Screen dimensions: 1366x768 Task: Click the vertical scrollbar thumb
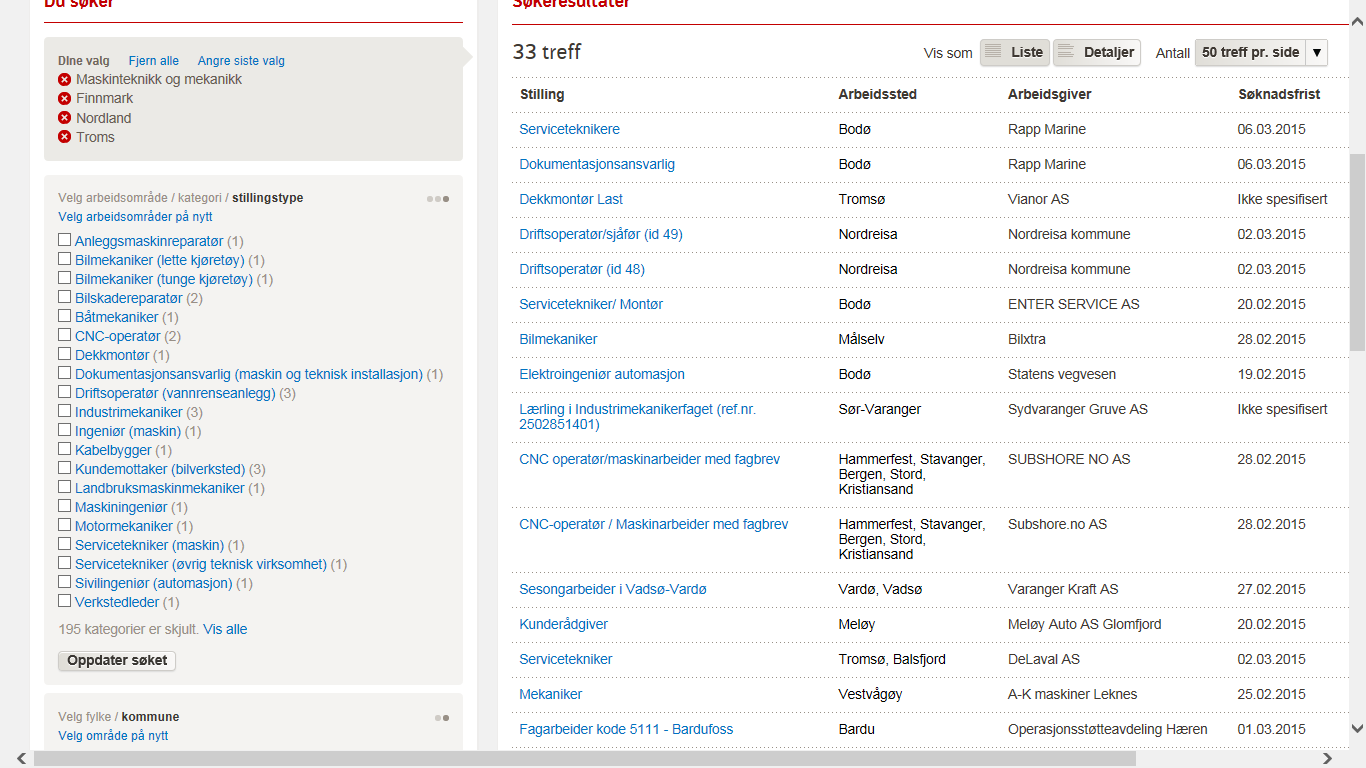(x=1357, y=252)
